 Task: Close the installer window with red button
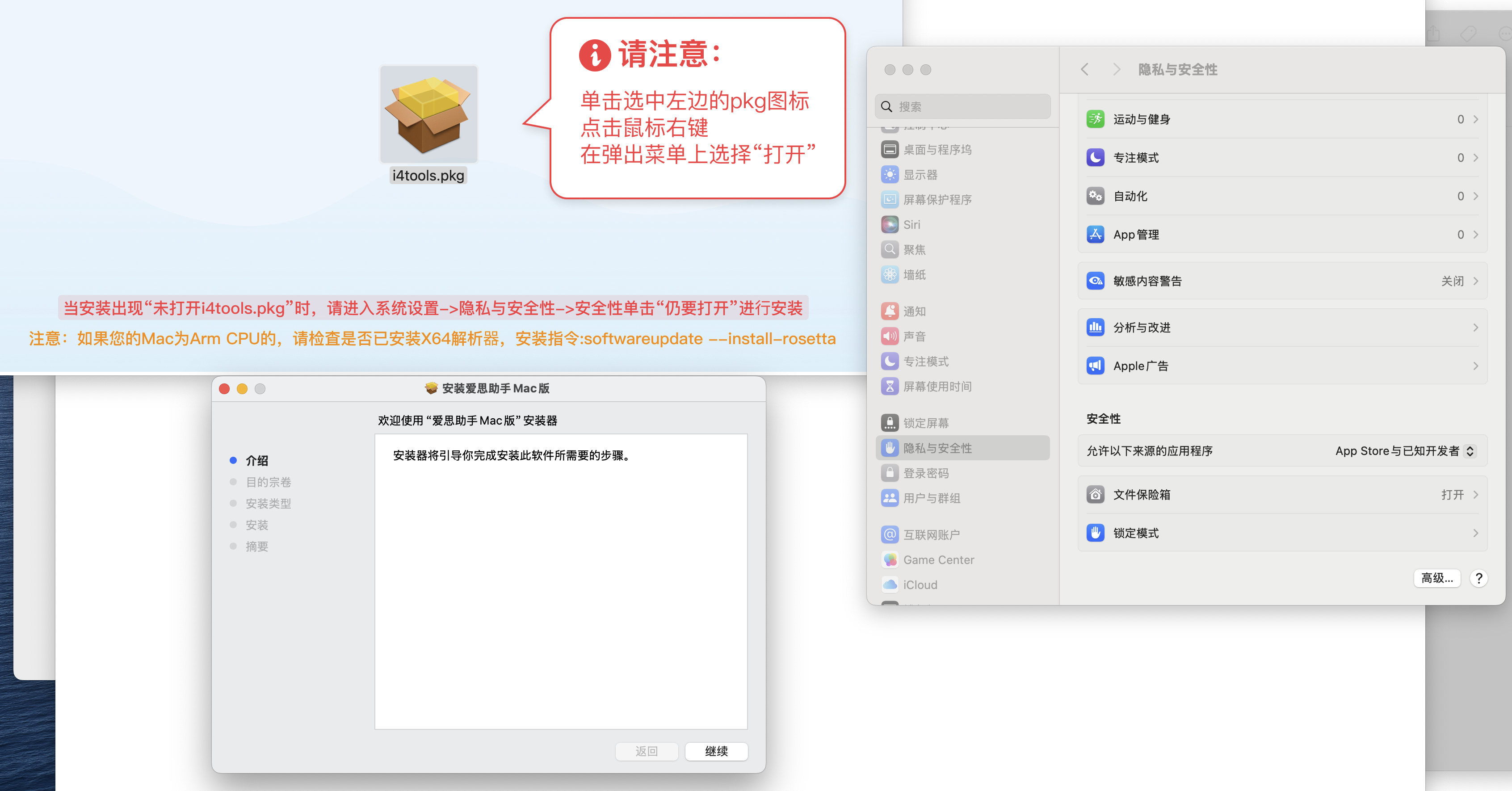224,389
